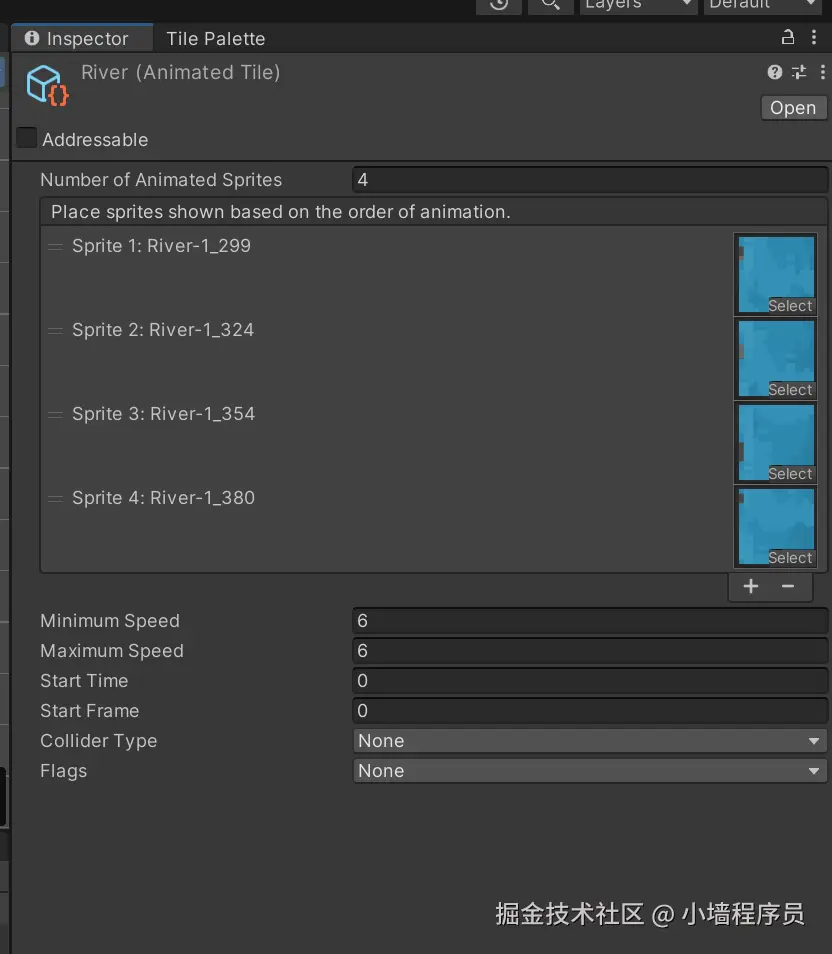832x954 pixels.
Task: Click the Minimum Speed input field
Action: [x=590, y=621]
